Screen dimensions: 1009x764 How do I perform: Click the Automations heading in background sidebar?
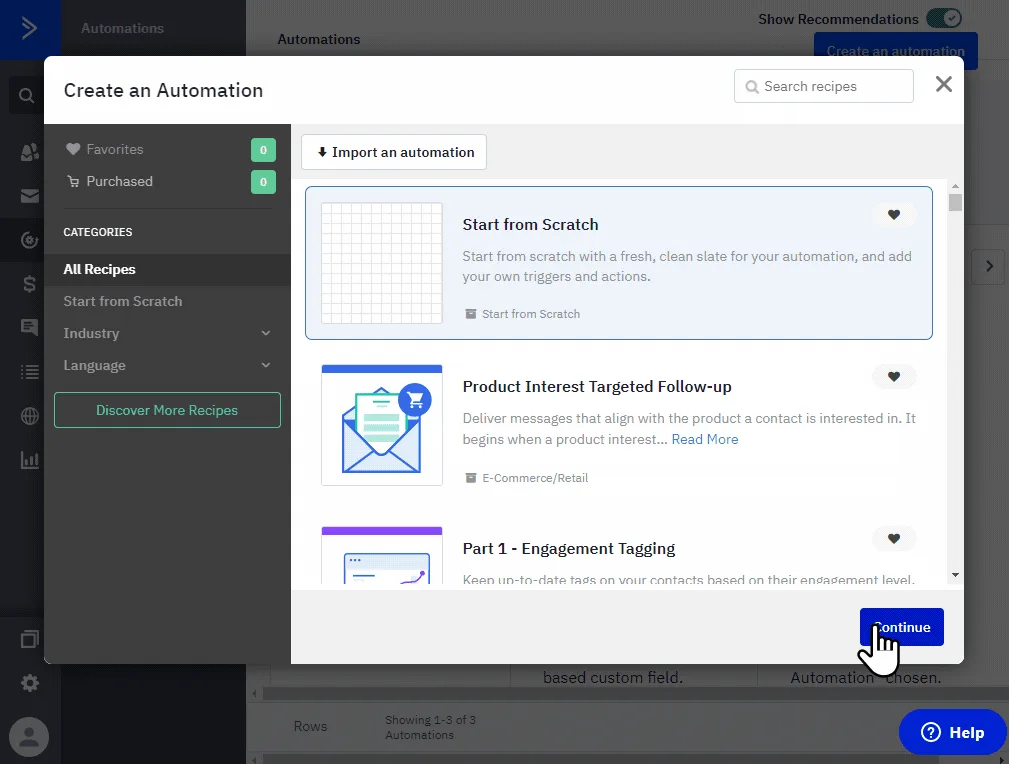[122, 28]
